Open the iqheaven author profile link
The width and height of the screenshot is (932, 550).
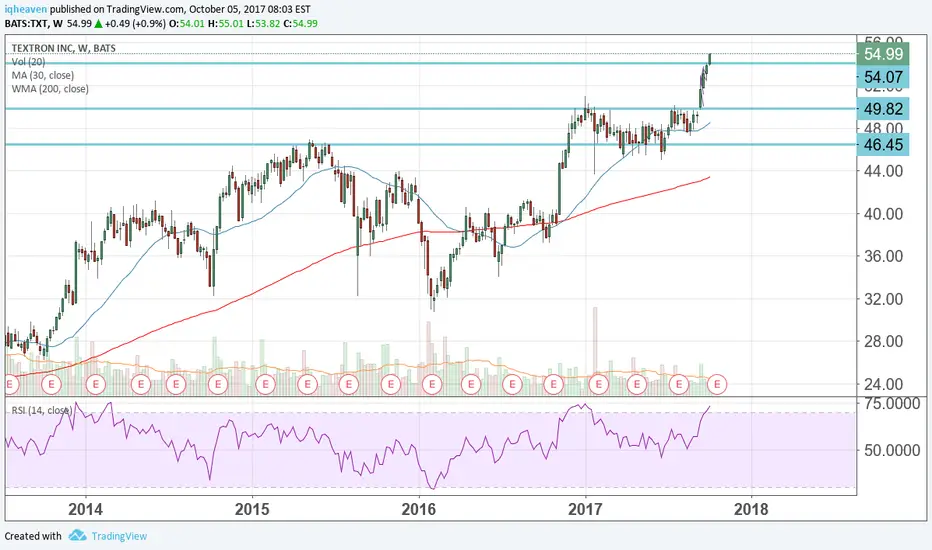pos(26,10)
